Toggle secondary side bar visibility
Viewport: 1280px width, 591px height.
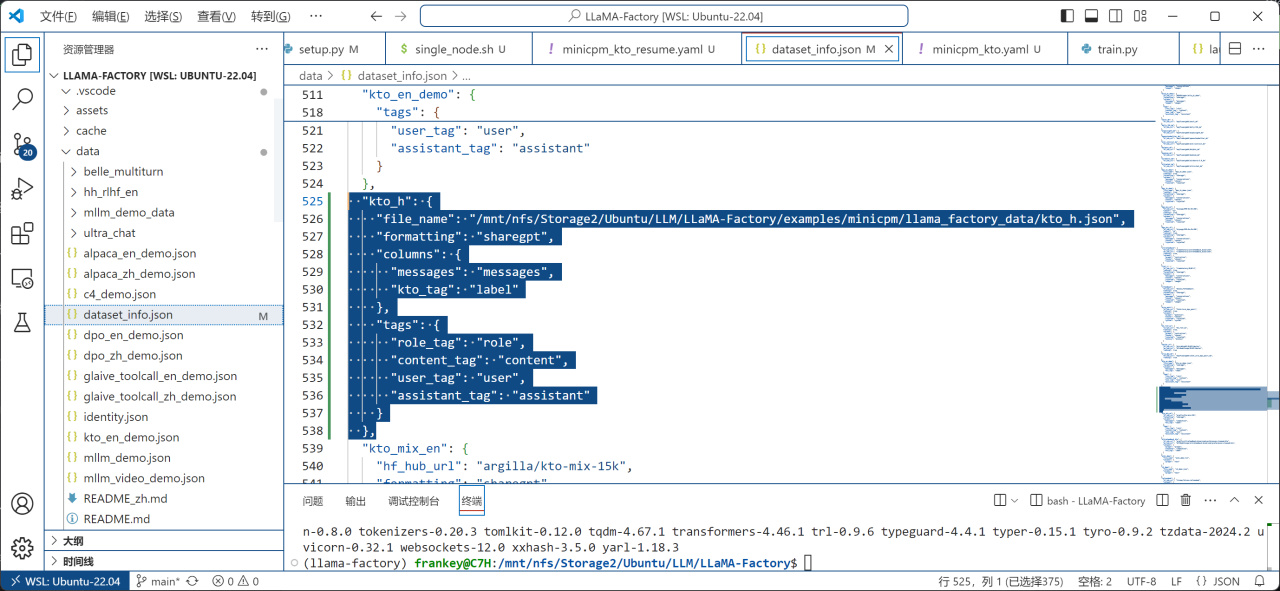click(1117, 16)
